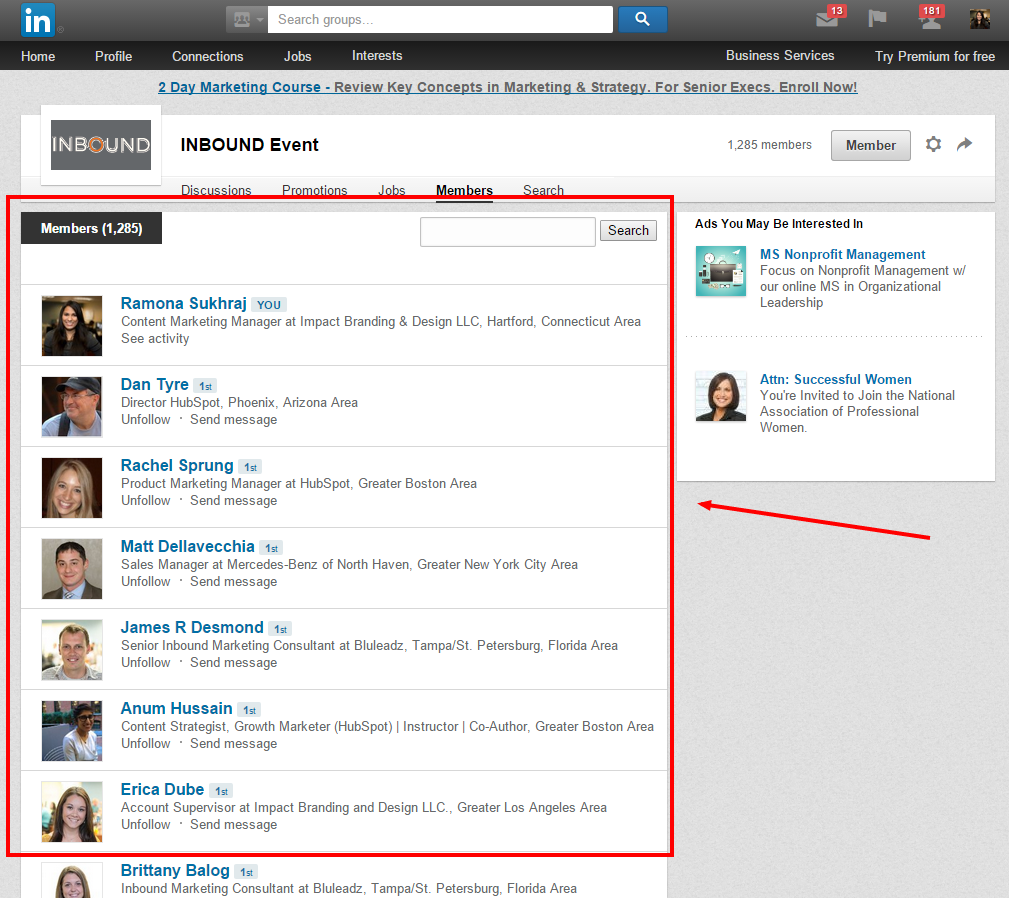Send message to James R Desmond
Viewport: 1009px width, 898px height.
pos(234,663)
